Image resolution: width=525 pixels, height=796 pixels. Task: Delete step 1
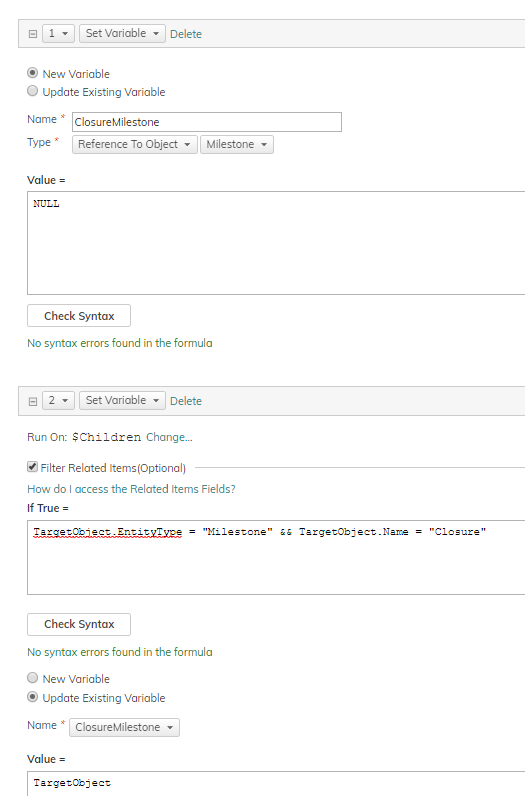(186, 34)
